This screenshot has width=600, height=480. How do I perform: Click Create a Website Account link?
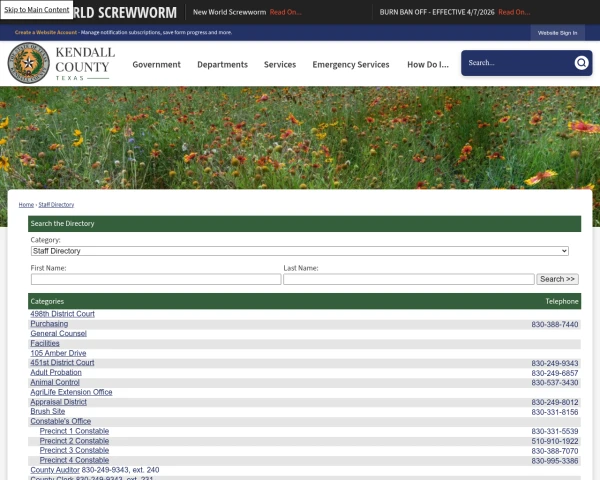pos(46,33)
